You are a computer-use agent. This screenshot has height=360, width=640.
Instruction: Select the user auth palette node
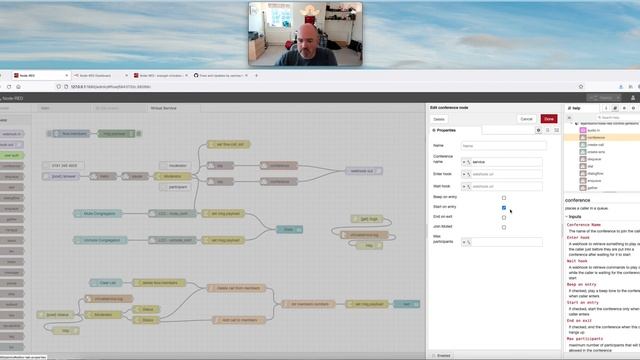(x=11, y=155)
